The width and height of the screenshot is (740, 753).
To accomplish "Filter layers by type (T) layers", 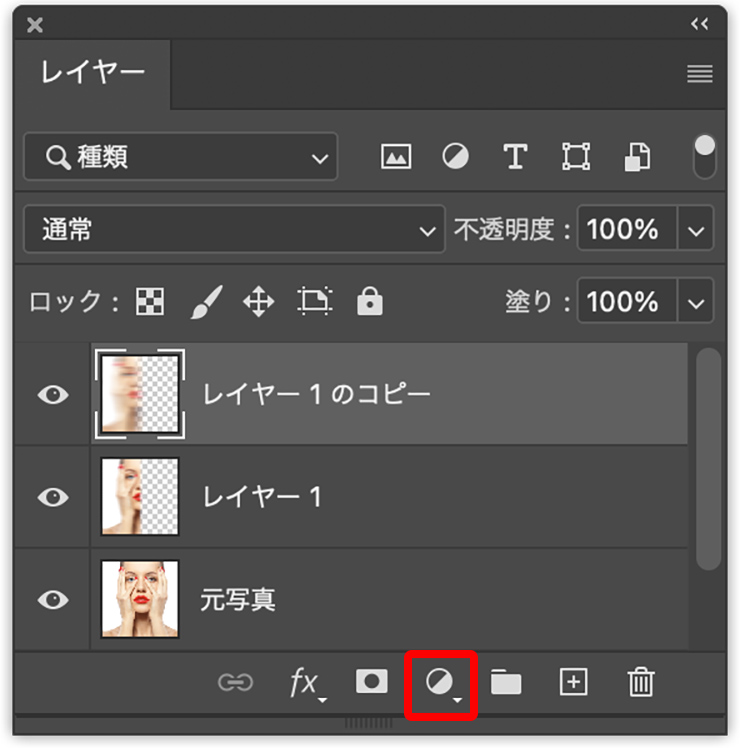I will pos(515,157).
